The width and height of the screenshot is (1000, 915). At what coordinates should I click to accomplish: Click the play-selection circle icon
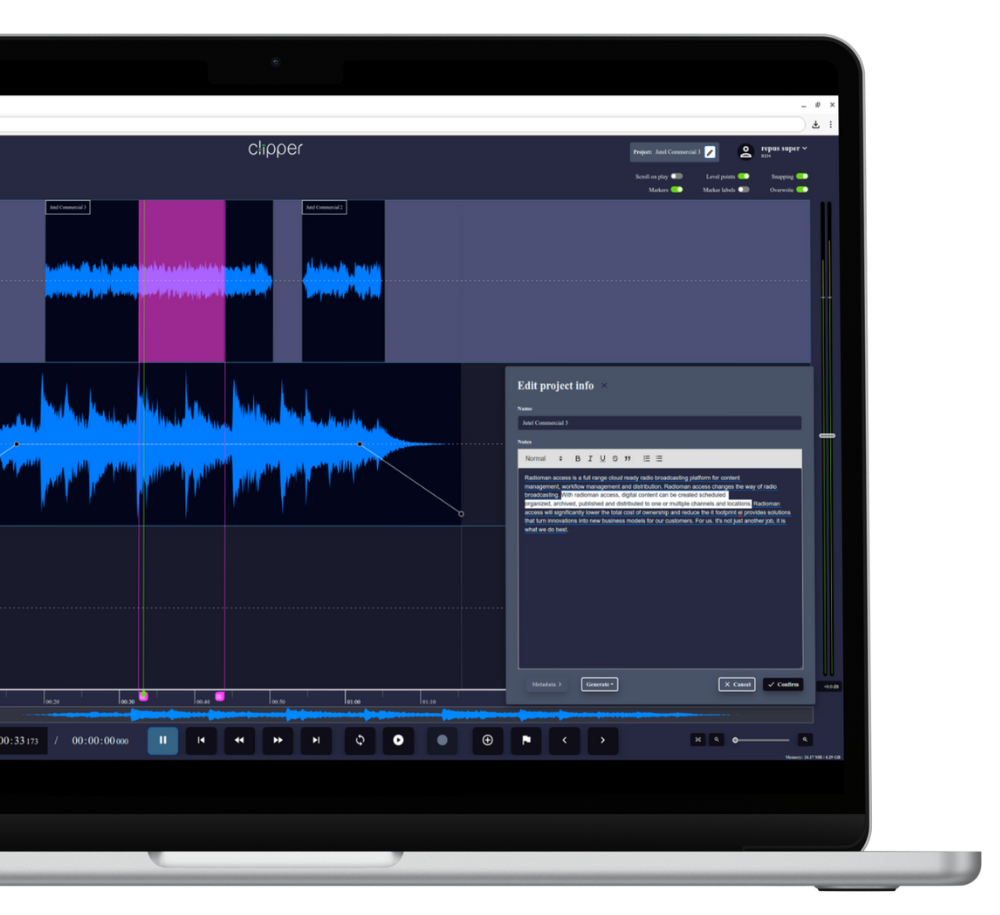tap(398, 740)
